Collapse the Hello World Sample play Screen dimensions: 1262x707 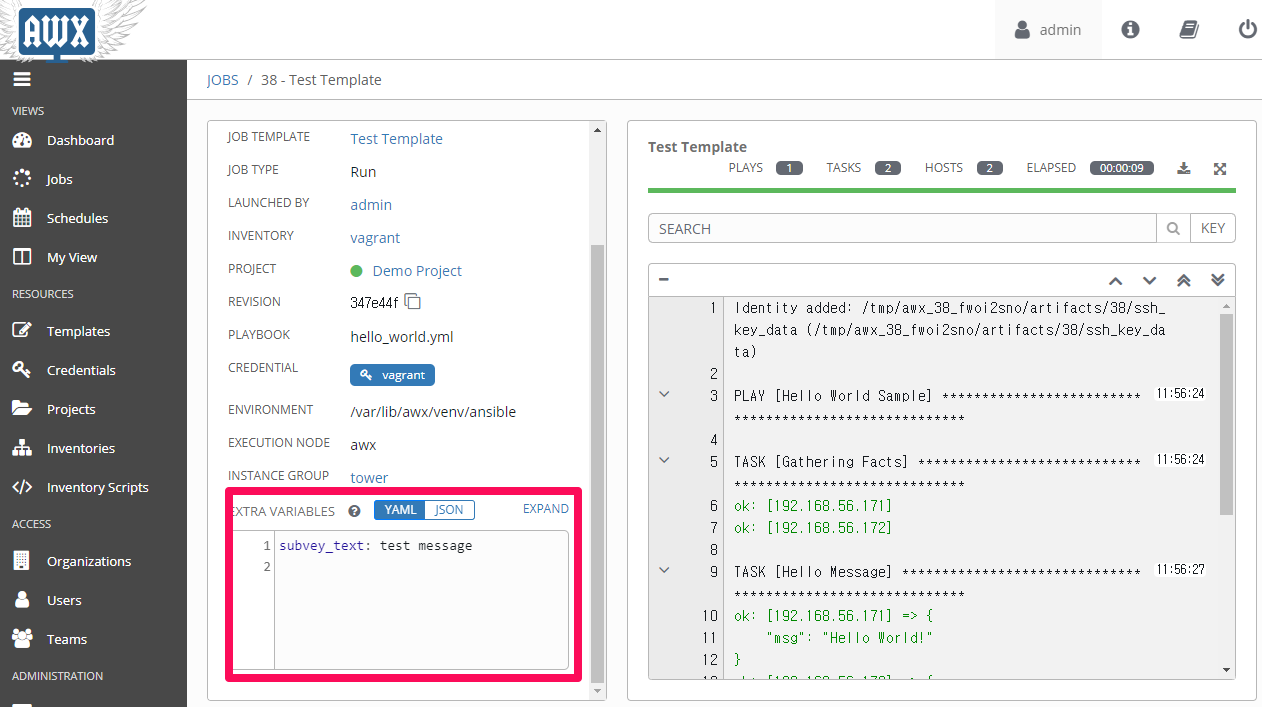click(663, 393)
